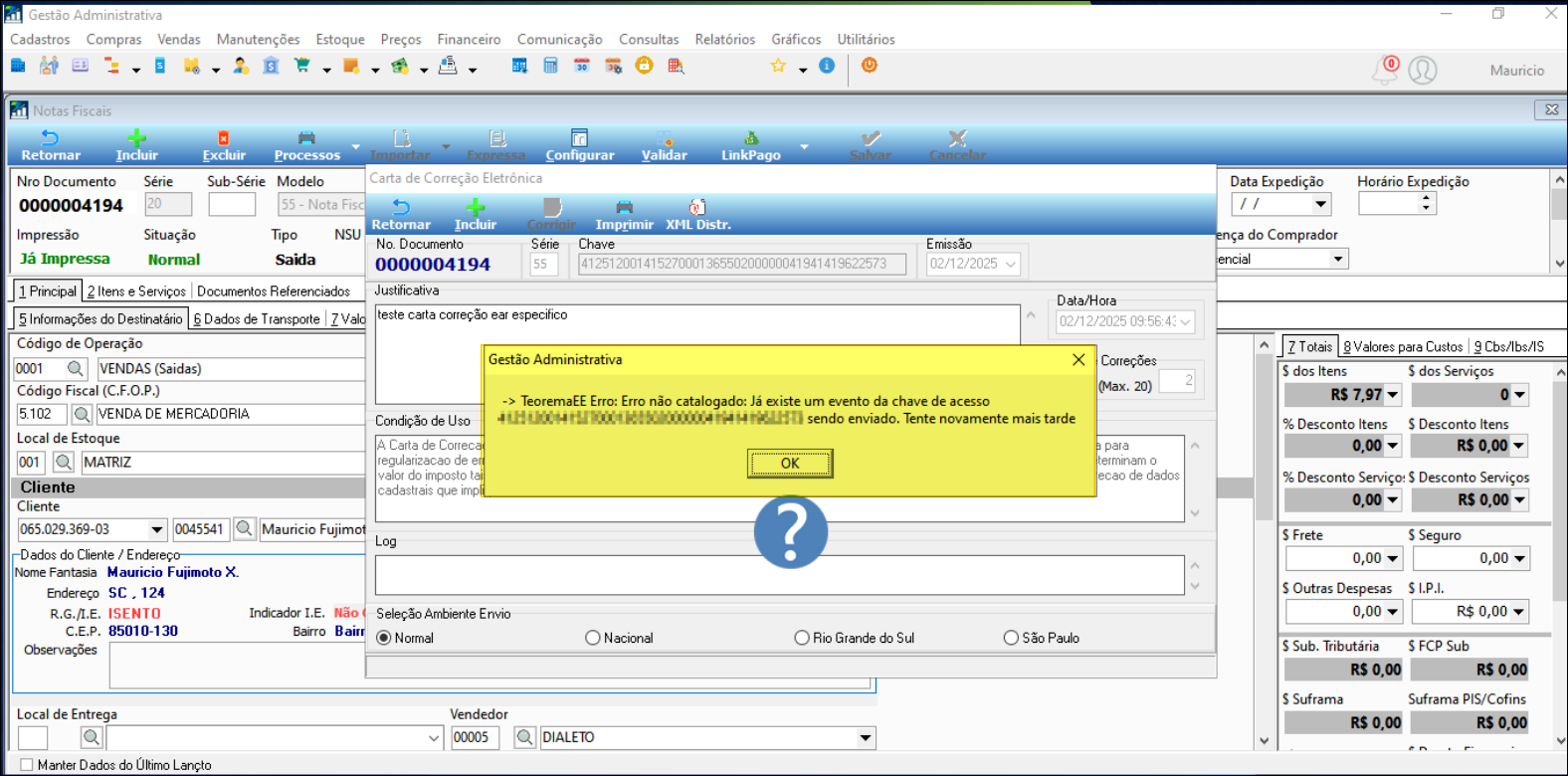The image size is (1568, 776).
Task: Click the Local de Entrega code field
Action: 33,738
